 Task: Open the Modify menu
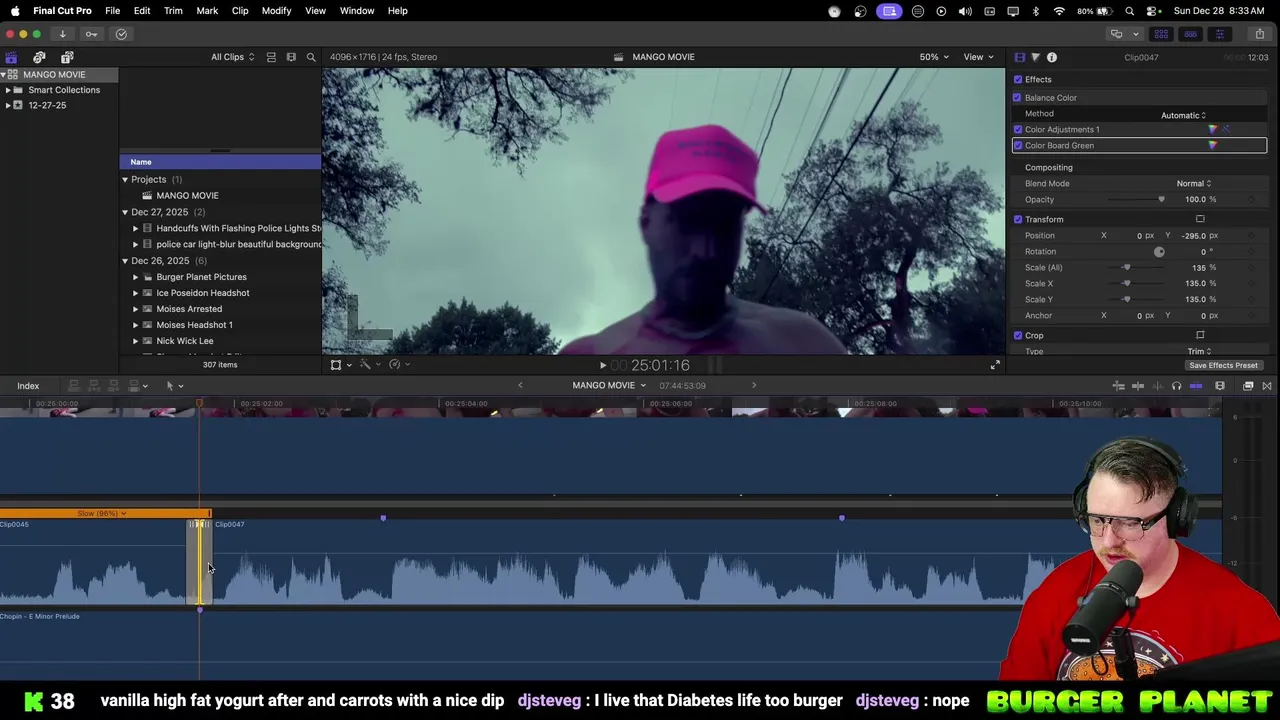pyautogui.click(x=276, y=11)
